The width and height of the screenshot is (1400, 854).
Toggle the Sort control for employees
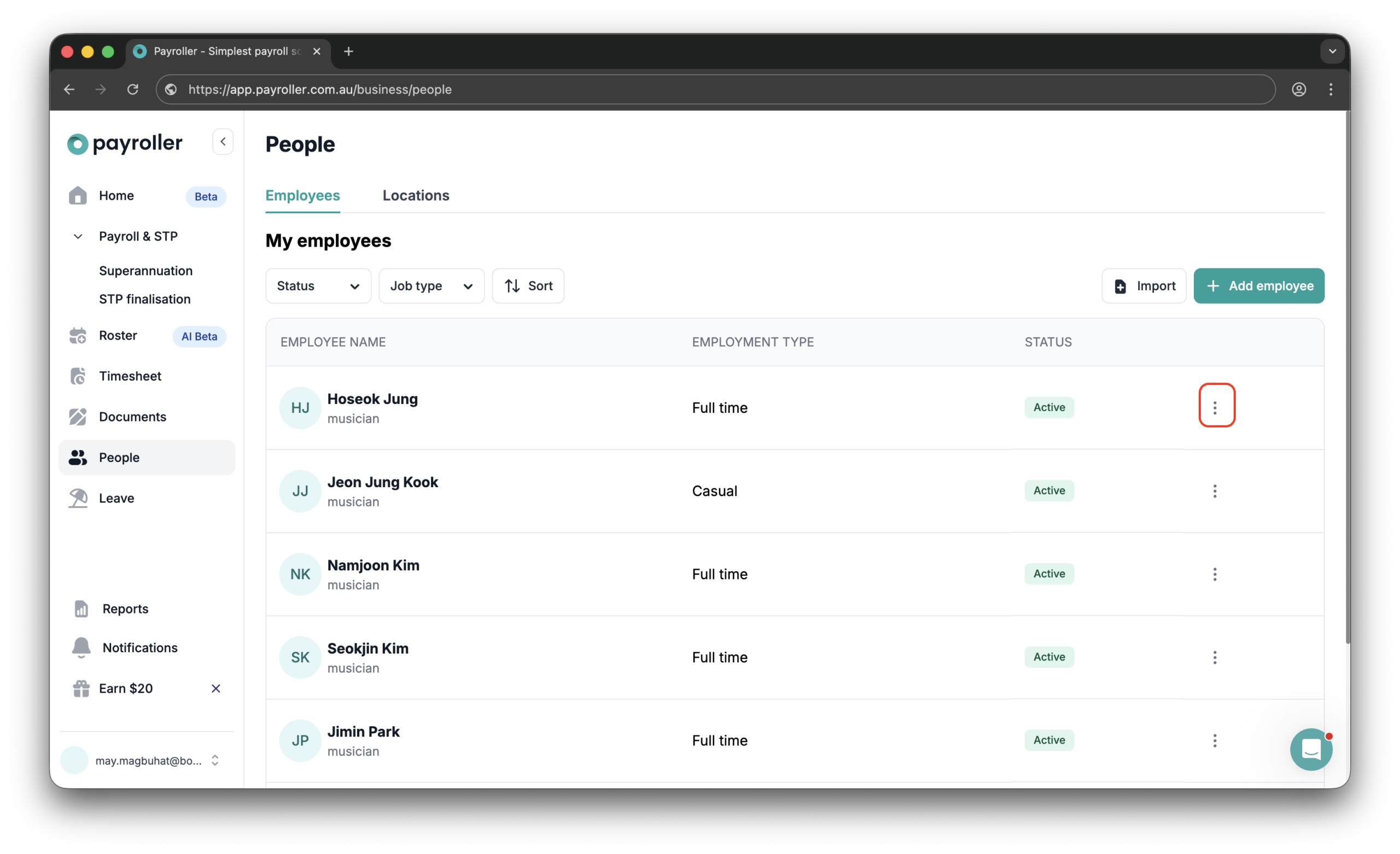pos(528,286)
